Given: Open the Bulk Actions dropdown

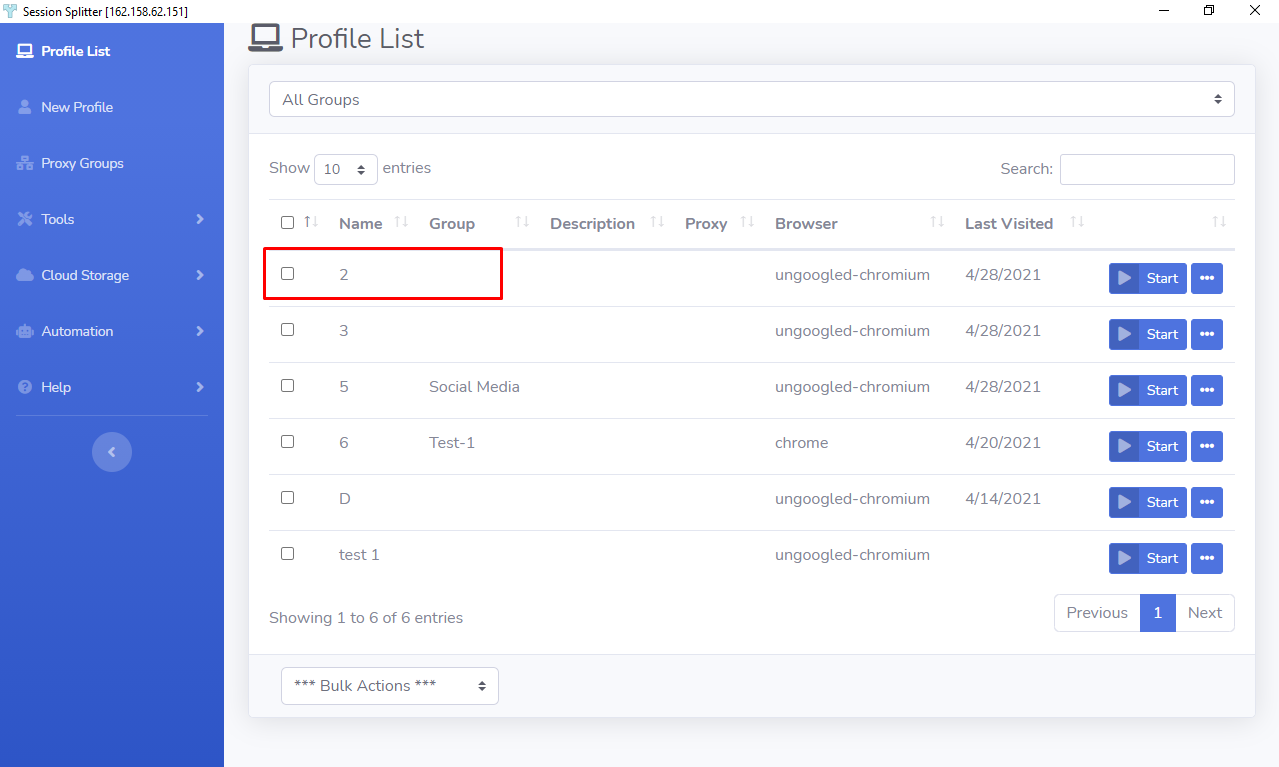Looking at the screenshot, I should pos(390,686).
